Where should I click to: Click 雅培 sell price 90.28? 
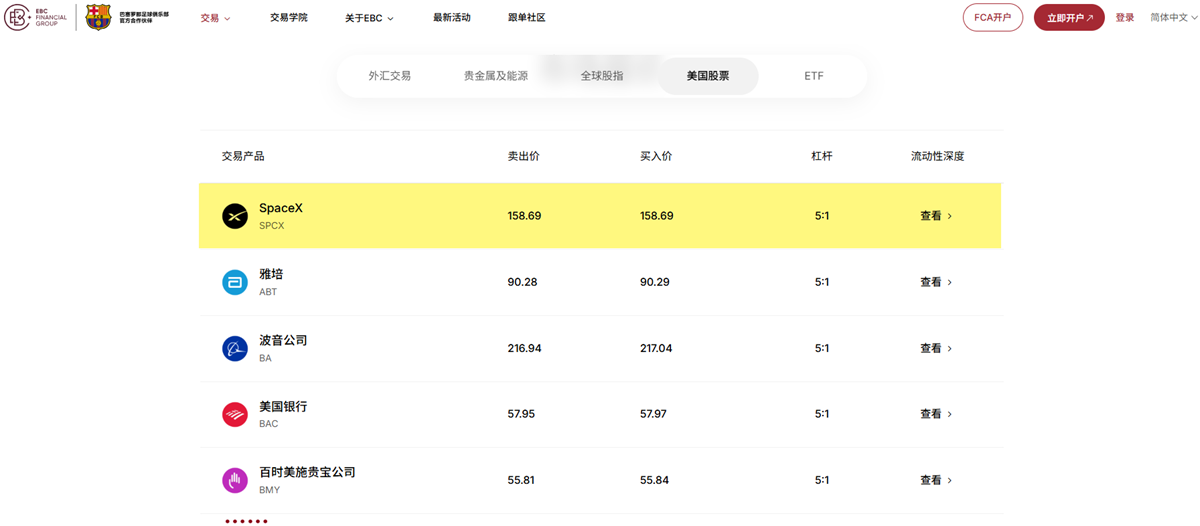coord(522,282)
